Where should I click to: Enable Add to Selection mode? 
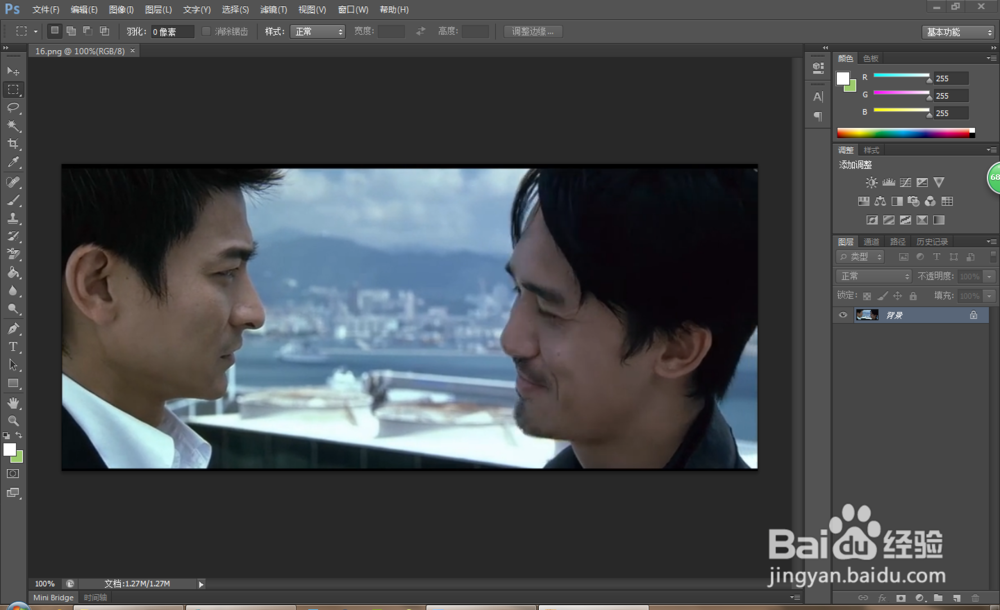[x=71, y=31]
